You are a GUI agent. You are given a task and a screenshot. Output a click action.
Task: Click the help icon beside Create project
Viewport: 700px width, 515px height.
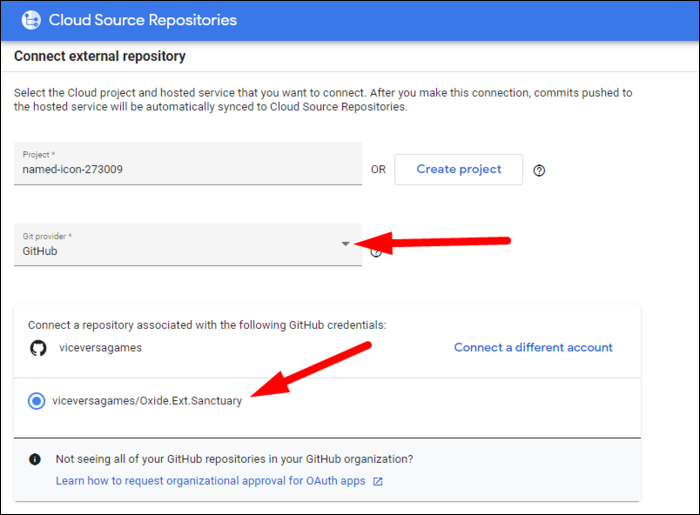(540, 170)
